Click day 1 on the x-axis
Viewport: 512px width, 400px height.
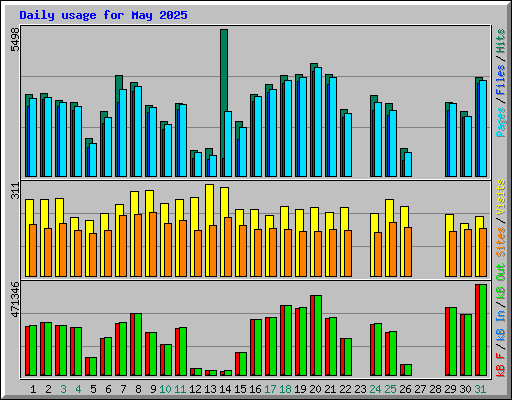33,389
